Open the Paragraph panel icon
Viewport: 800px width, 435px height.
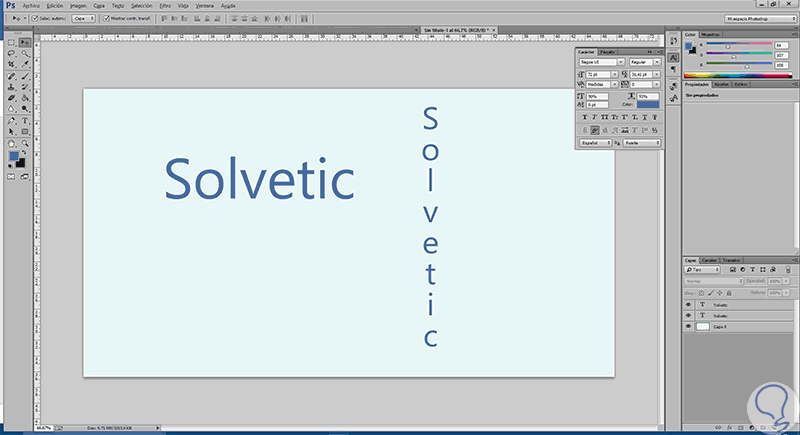[x=673, y=69]
